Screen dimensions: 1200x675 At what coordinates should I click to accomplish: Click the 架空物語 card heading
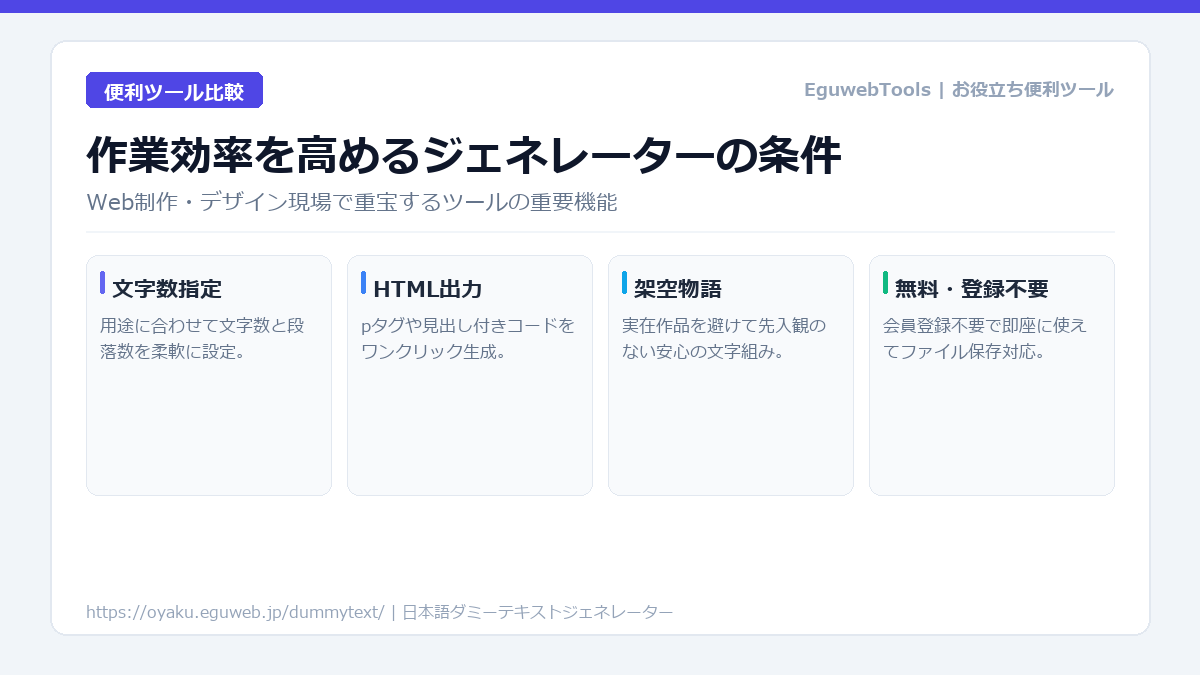point(678,289)
